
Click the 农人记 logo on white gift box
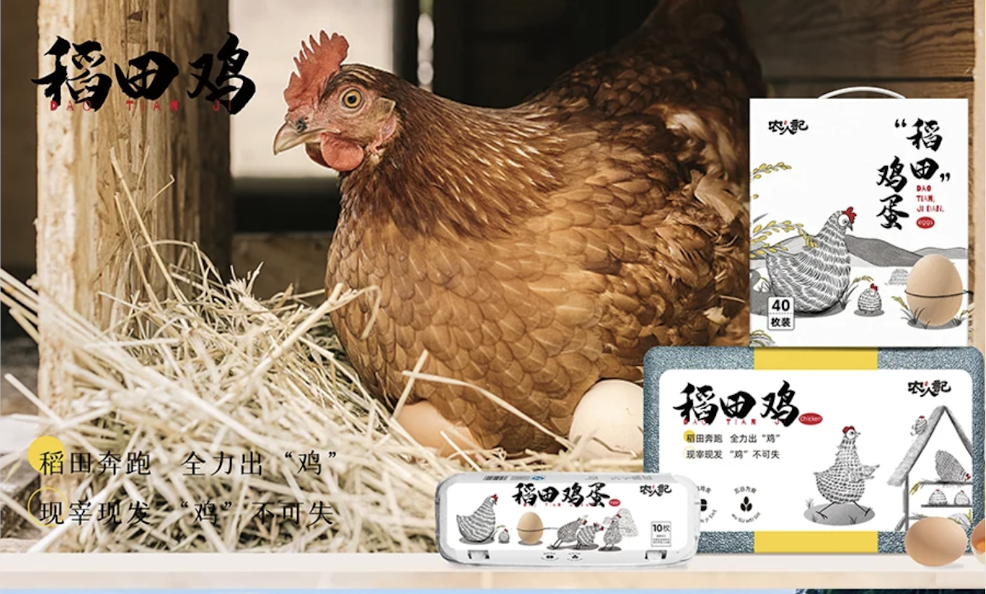tap(787, 126)
